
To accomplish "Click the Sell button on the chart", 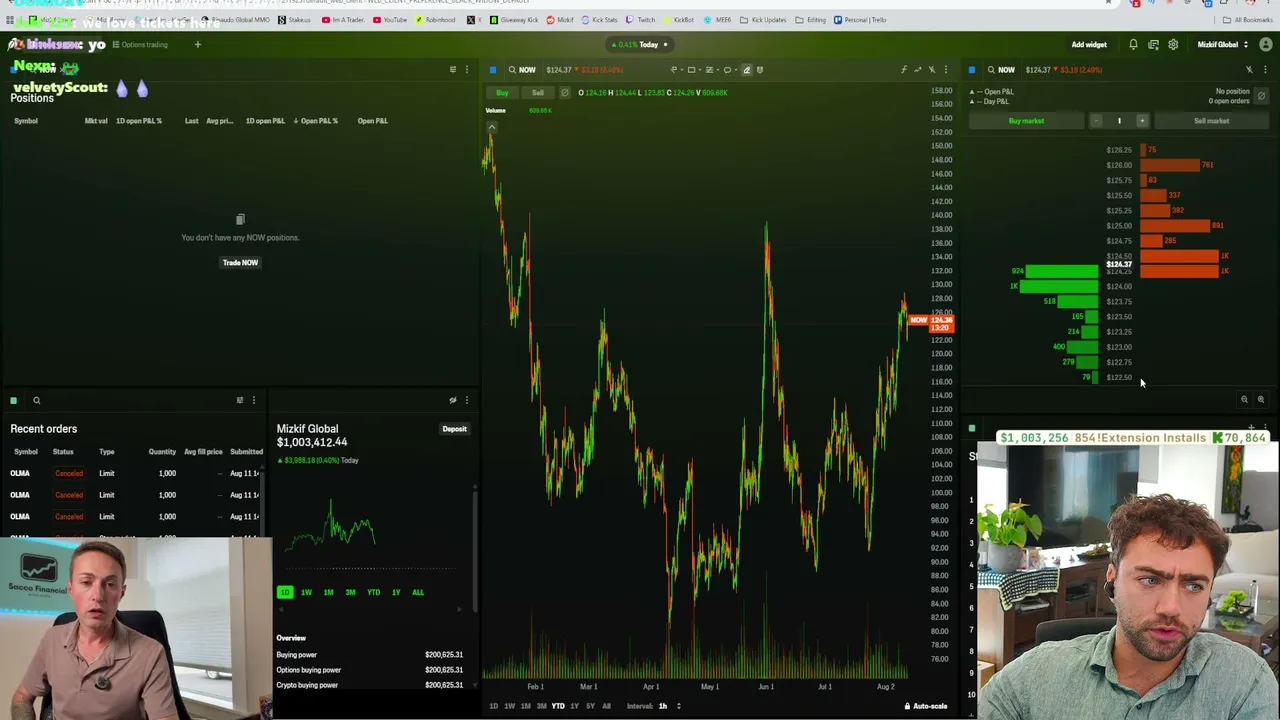I will (538, 93).
